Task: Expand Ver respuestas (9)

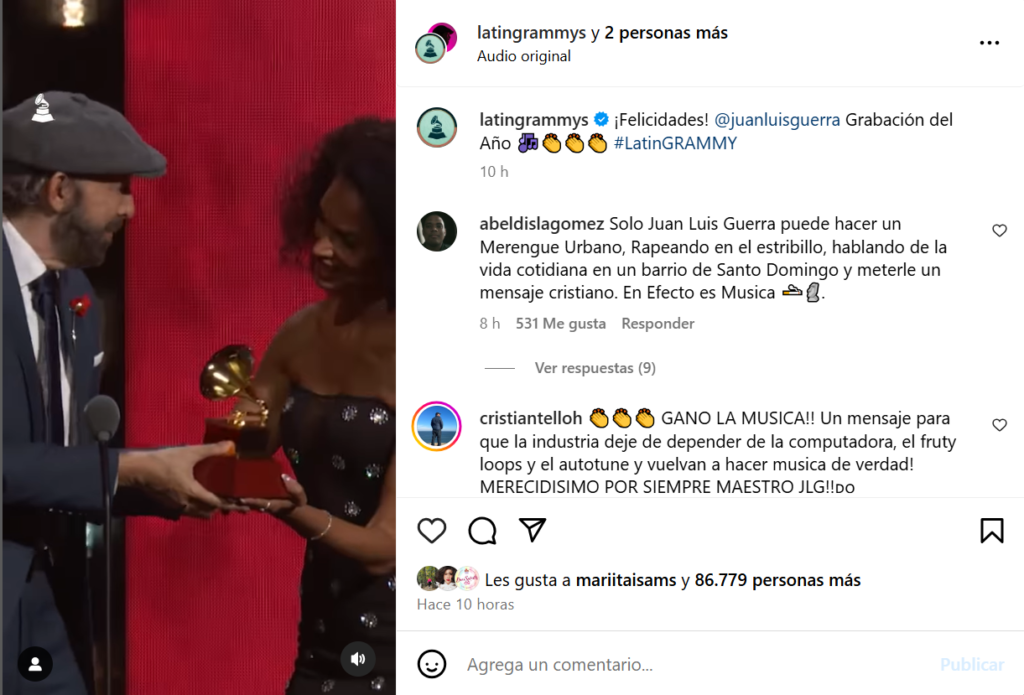Action: [595, 368]
